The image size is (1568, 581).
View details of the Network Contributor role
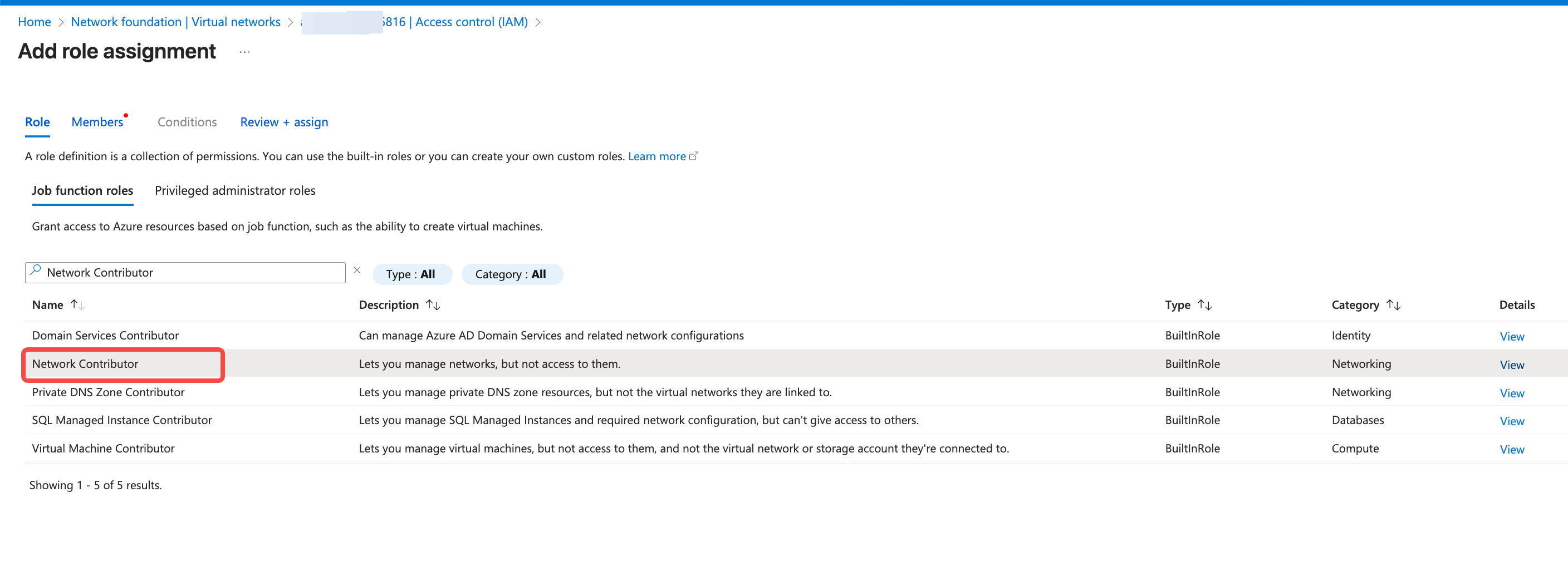pos(1511,365)
